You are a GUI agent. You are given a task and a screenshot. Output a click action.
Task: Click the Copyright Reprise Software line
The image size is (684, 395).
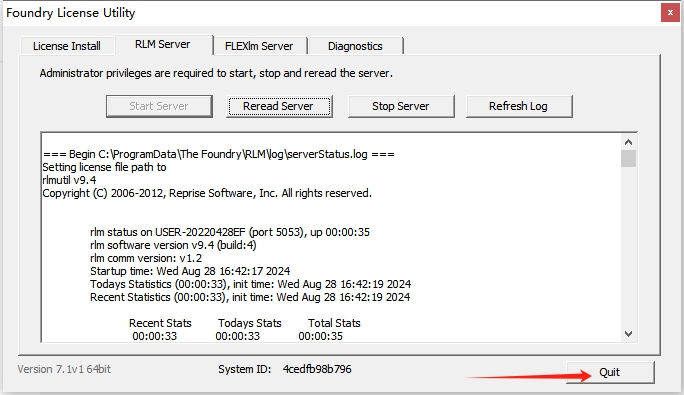click(207, 193)
